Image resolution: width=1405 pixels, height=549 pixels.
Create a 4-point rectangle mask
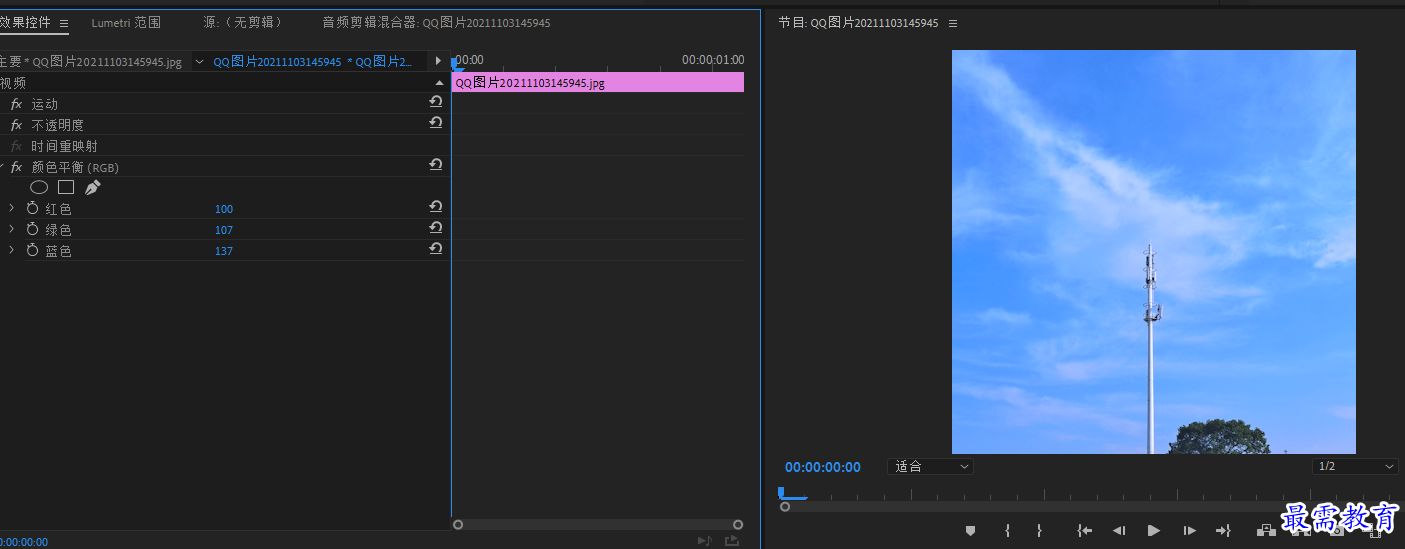click(66, 187)
